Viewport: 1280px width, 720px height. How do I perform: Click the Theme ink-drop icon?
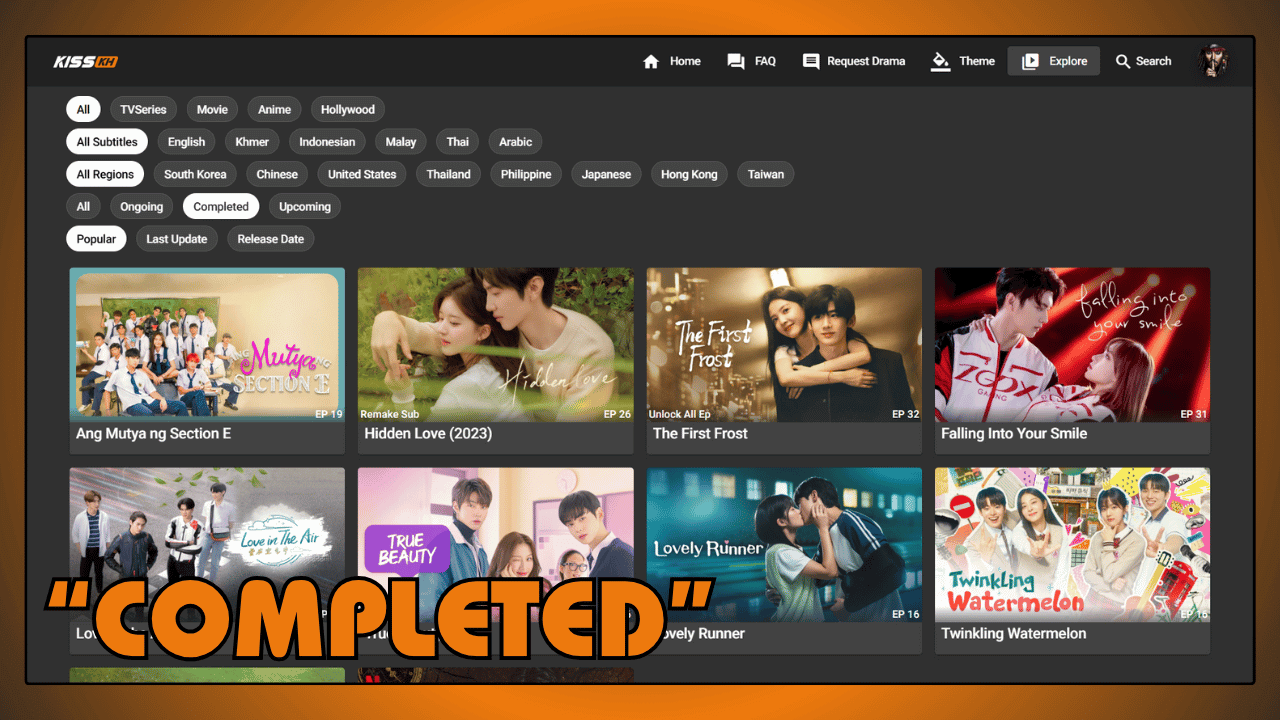tap(940, 61)
